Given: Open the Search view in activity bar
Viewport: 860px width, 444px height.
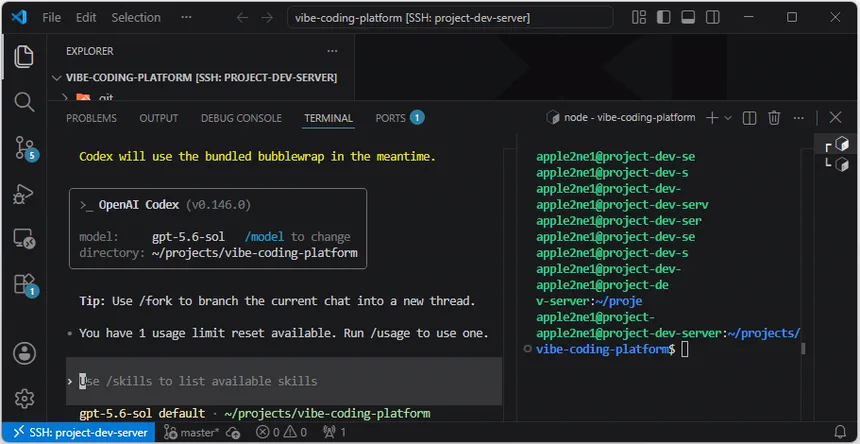Looking at the screenshot, I should [x=24, y=102].
